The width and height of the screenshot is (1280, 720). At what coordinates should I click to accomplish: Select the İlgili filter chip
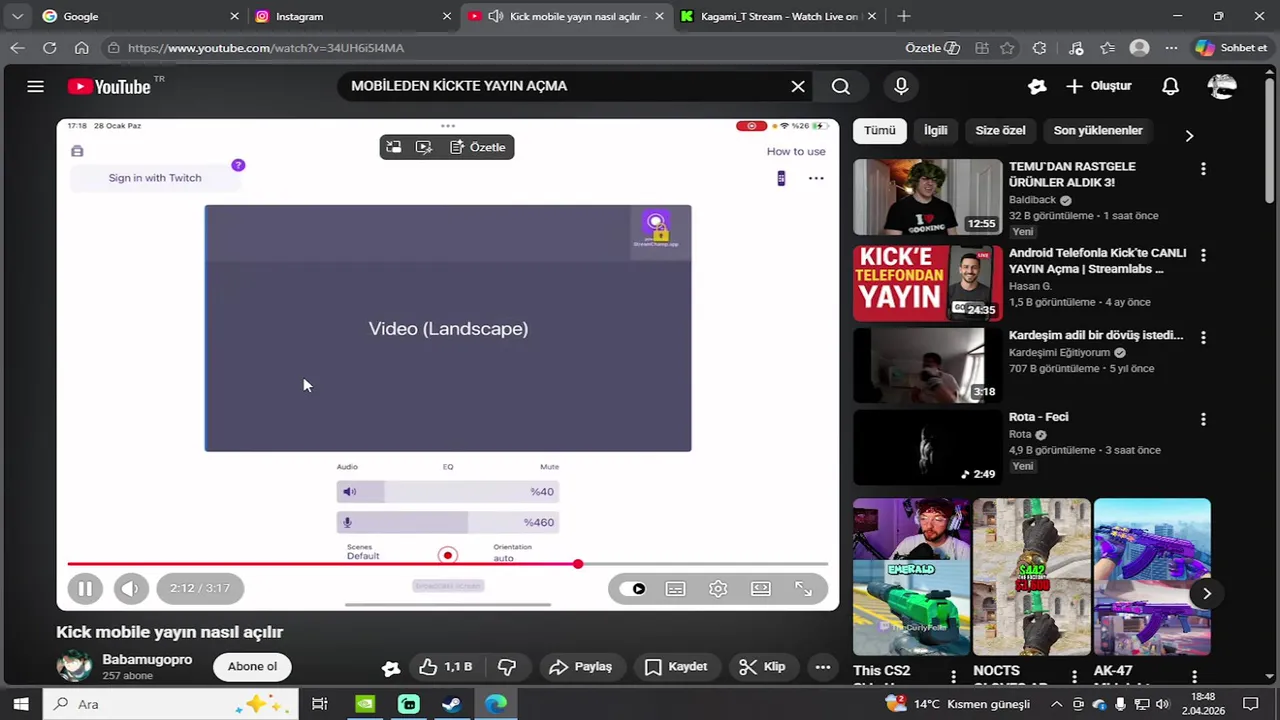pyautogui.click(x=935, y=130)
